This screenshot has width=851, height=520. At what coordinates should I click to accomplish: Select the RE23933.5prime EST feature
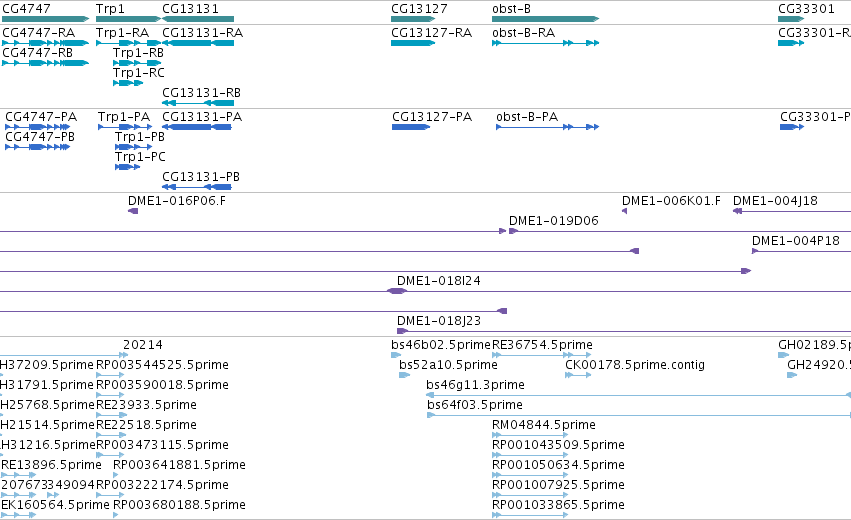click(111, 415)
